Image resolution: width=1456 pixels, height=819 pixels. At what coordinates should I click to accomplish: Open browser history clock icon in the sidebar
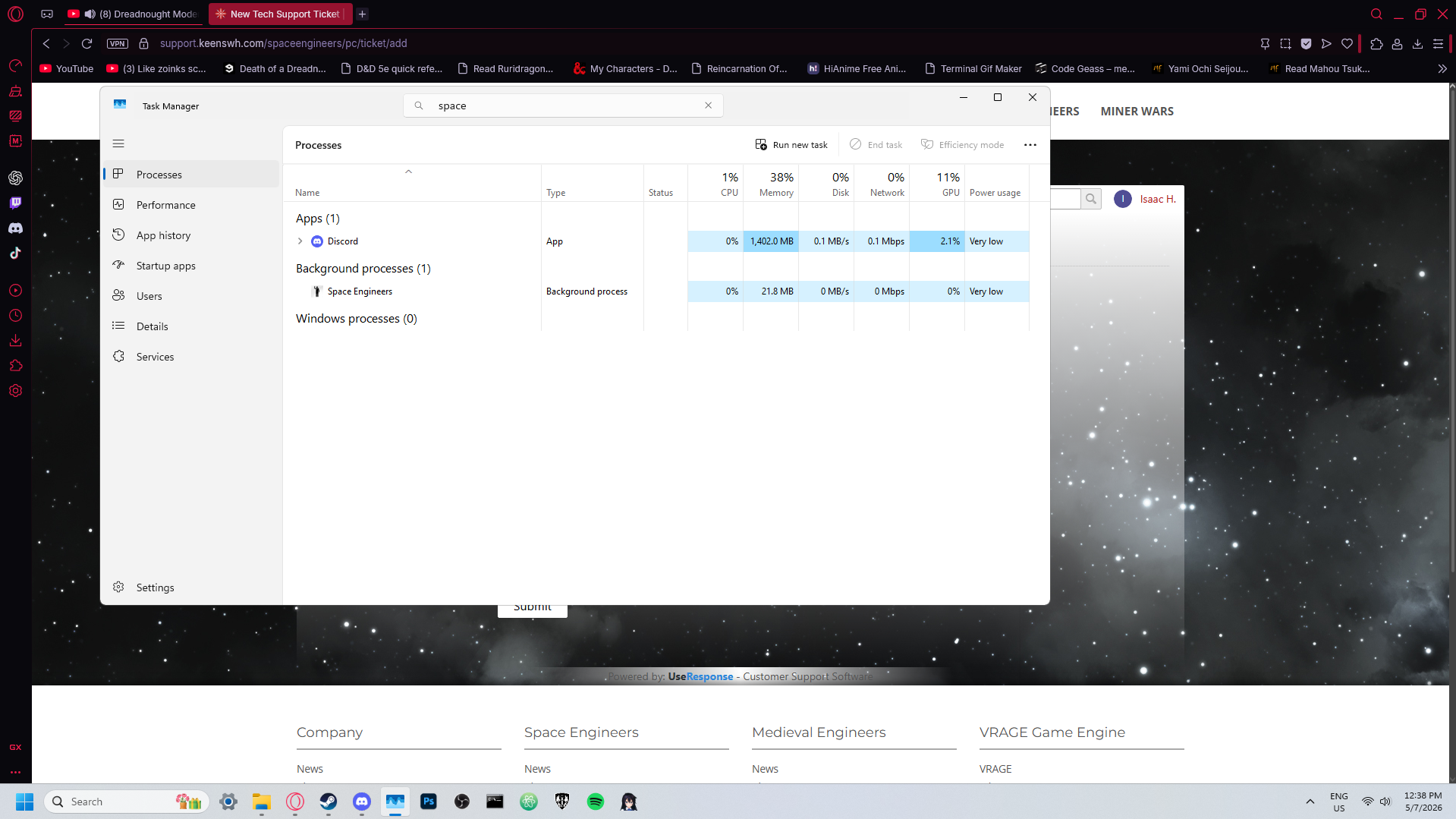coord(15,316)
